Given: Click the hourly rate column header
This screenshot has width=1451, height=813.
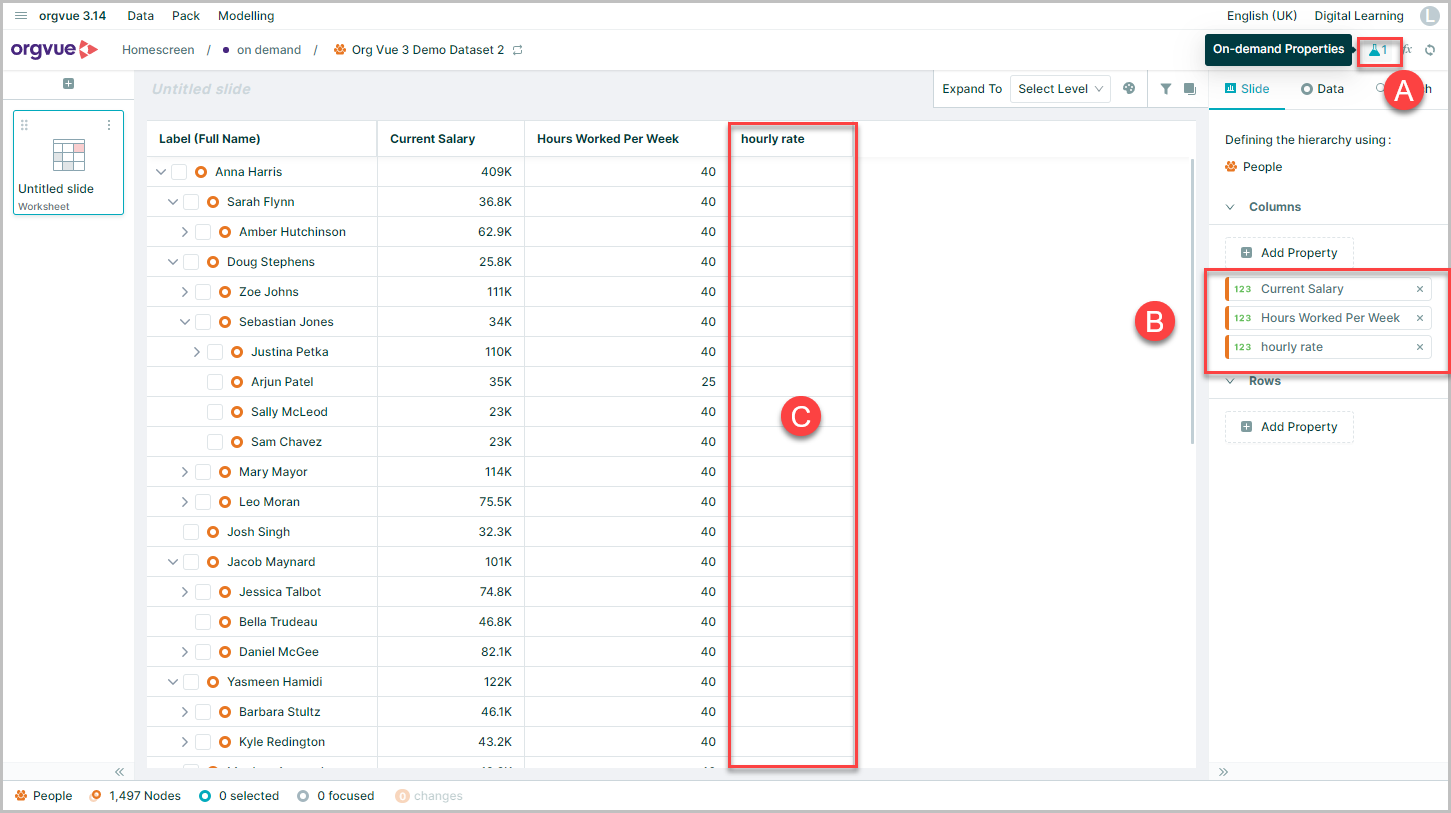Looking at the screenshot, I should point(790,139).
